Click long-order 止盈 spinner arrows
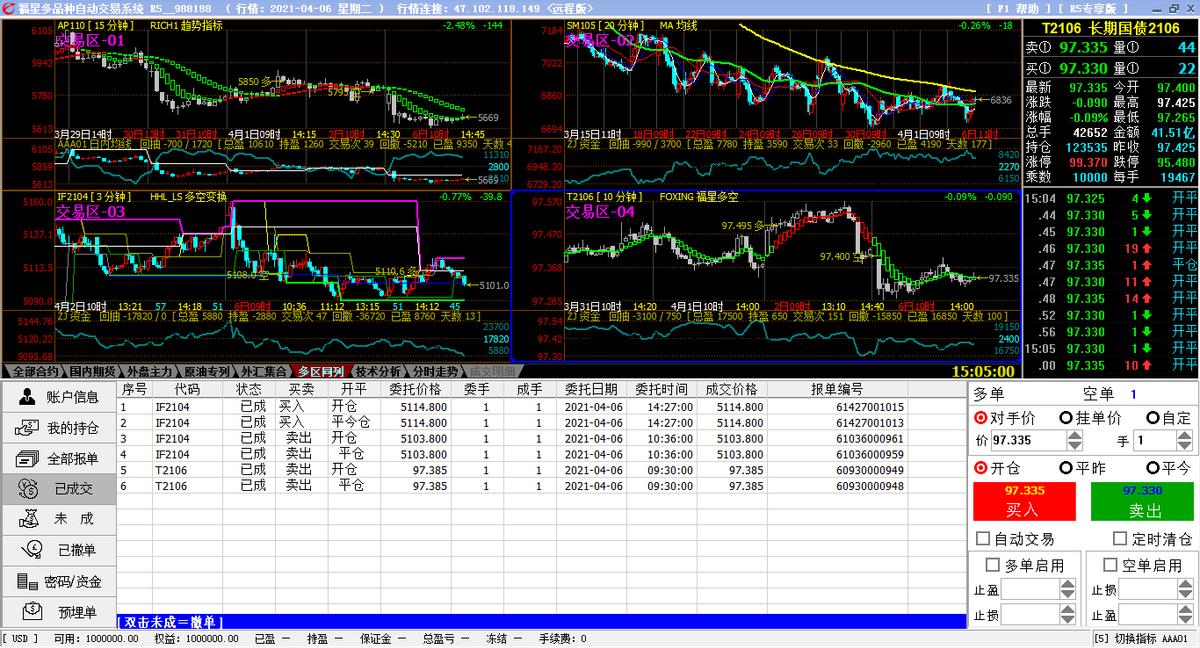This screenshot has height=648, width=1200. click(1069, 589)
